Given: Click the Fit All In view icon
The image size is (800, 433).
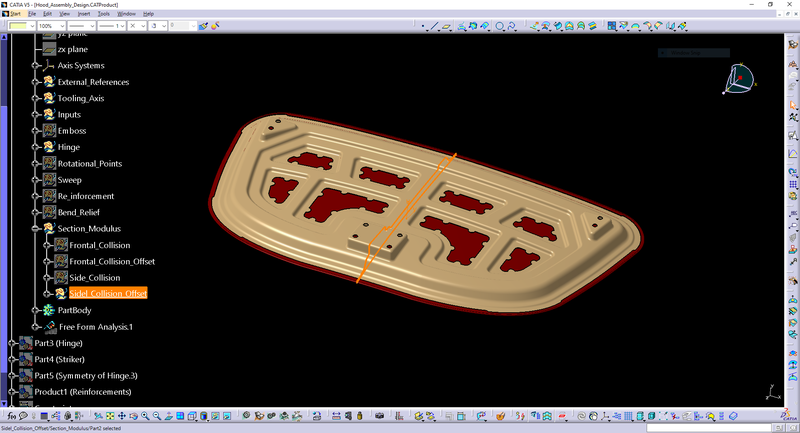Looking at the screenshot, I should coord(110,416).
